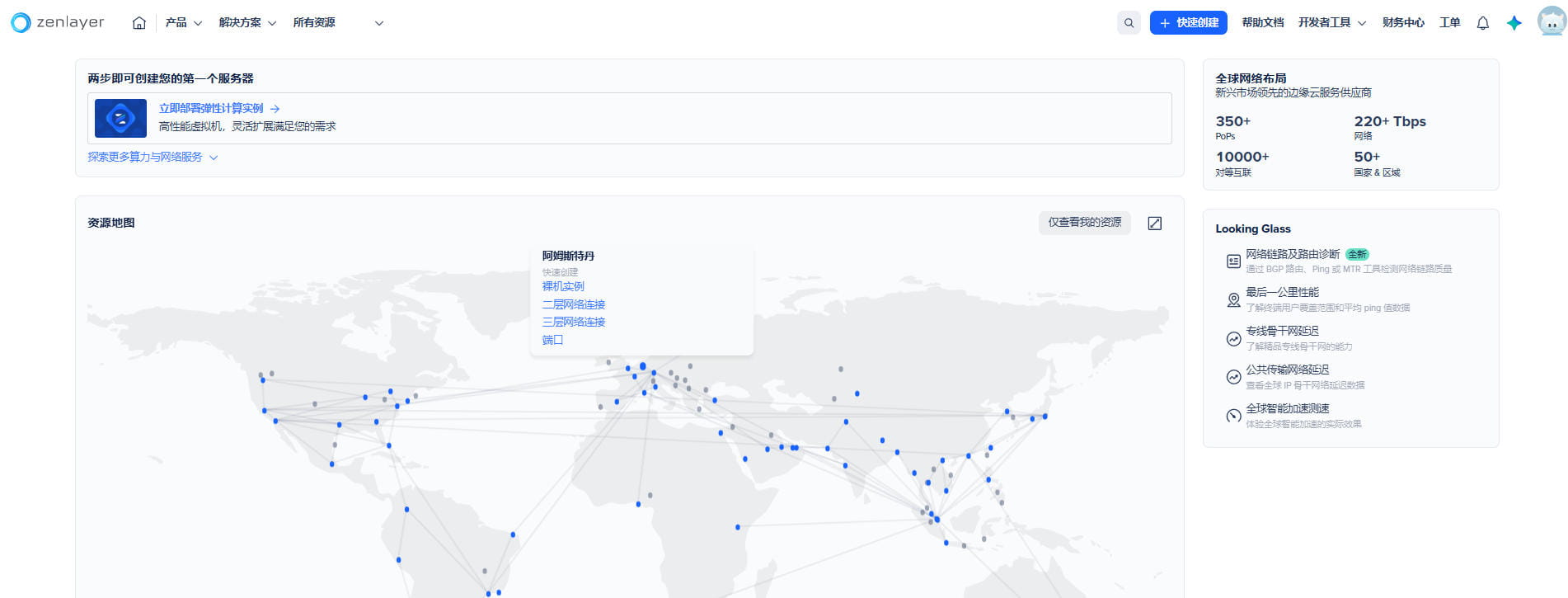Viewport: 1568px width, 598px height.
Task: Click the Looking Glass heading
Action: pyautogui.click(x=1253, y=228)
